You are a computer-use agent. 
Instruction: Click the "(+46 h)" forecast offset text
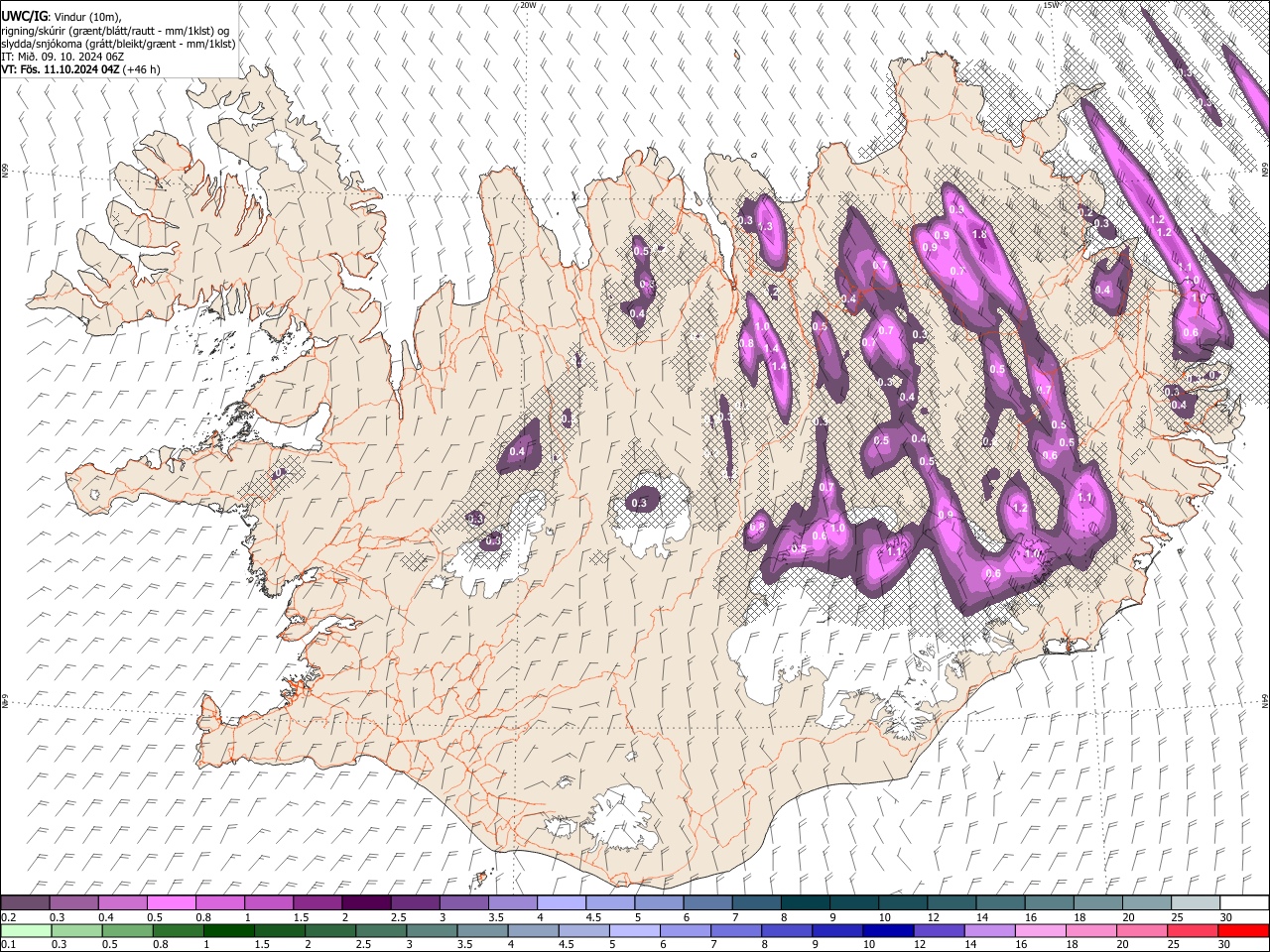(x=142, y=69)
